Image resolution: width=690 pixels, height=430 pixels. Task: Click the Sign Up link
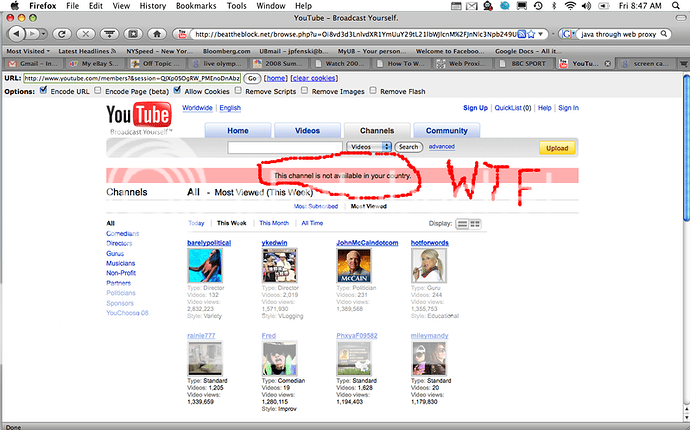click(475, 108)
